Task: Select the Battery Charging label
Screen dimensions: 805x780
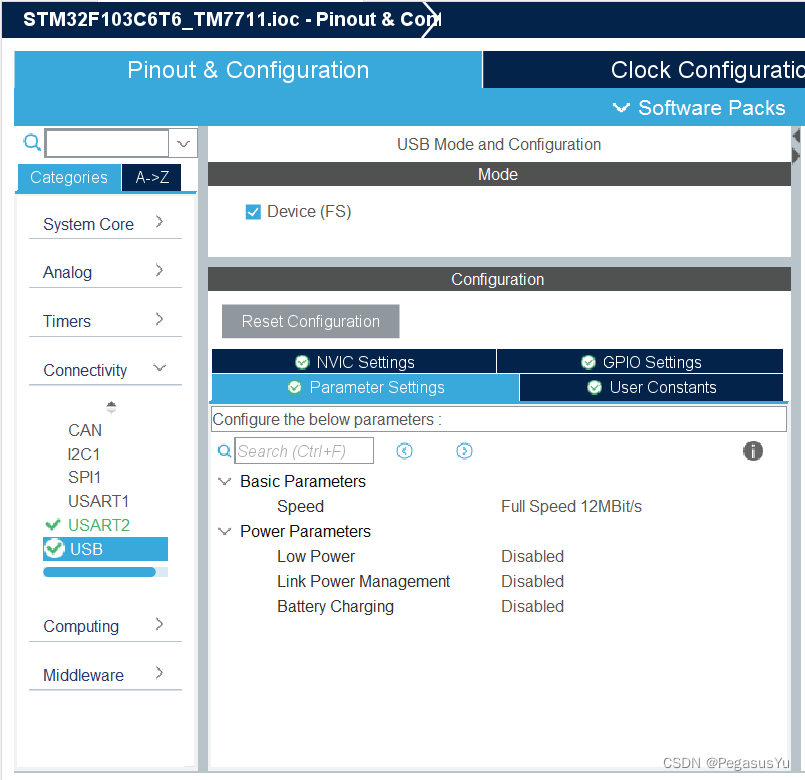Action: (x=335, y=606)
